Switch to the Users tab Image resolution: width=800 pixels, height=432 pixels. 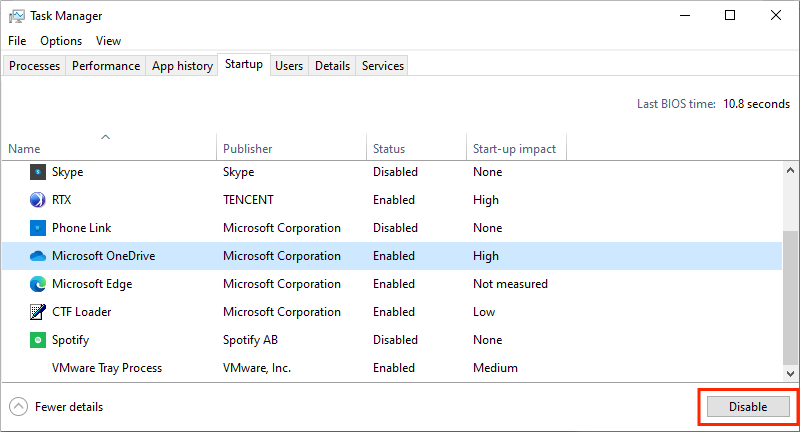point(289,66)
